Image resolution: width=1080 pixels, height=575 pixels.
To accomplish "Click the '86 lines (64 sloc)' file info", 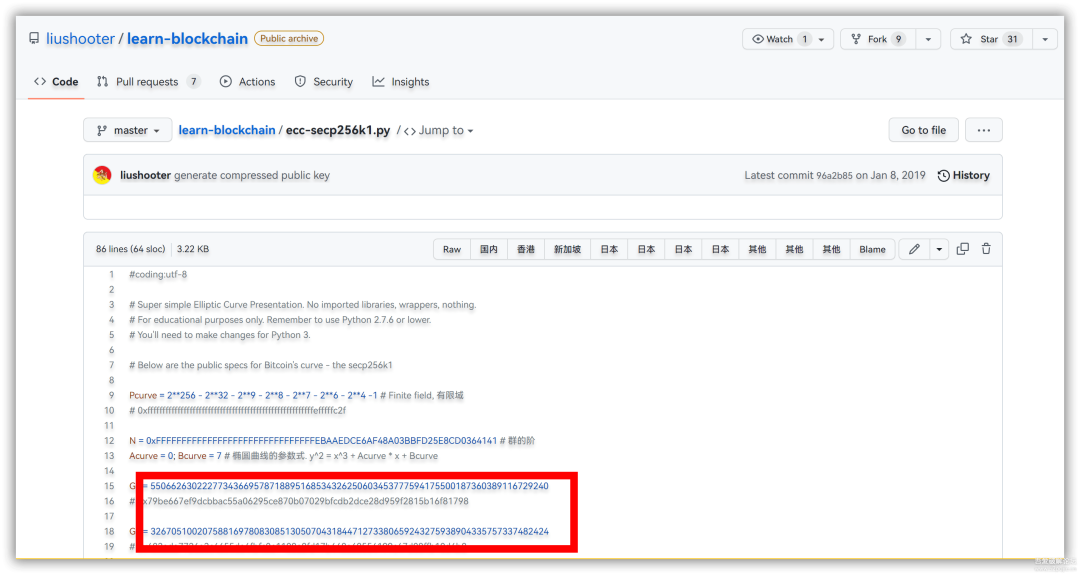I will tap(130, 249).
